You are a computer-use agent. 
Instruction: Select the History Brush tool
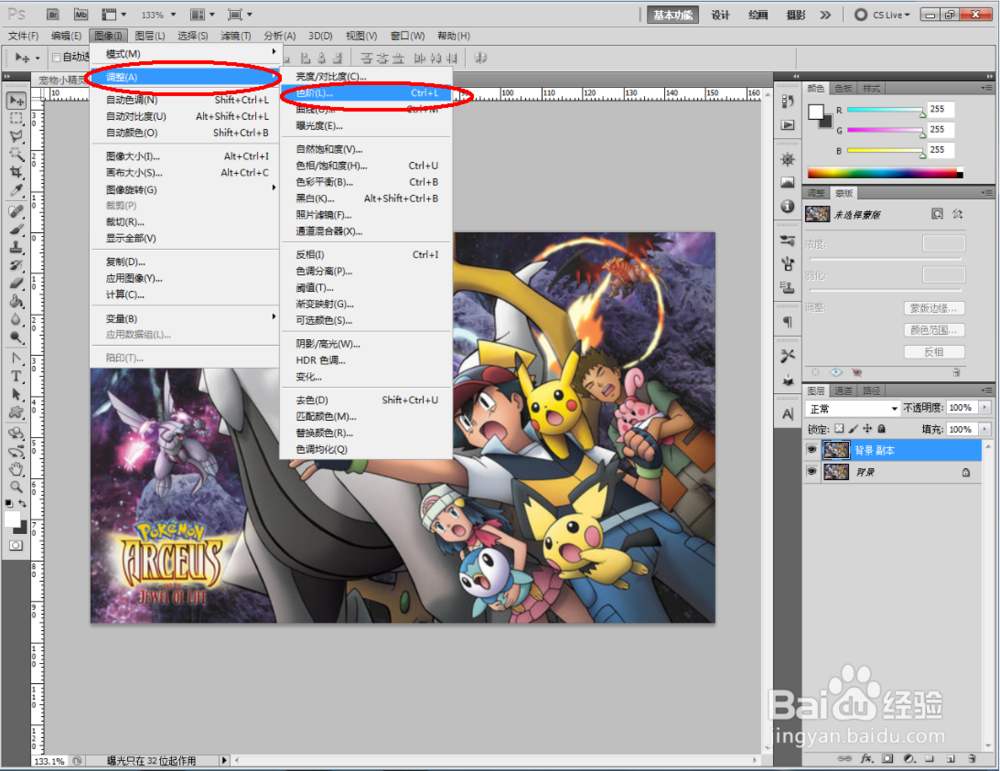(16, 265)
